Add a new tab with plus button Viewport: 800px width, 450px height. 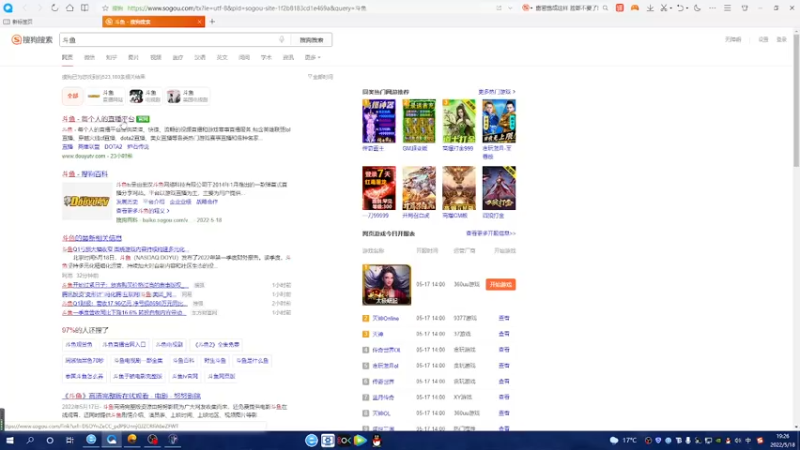[212, 21]
